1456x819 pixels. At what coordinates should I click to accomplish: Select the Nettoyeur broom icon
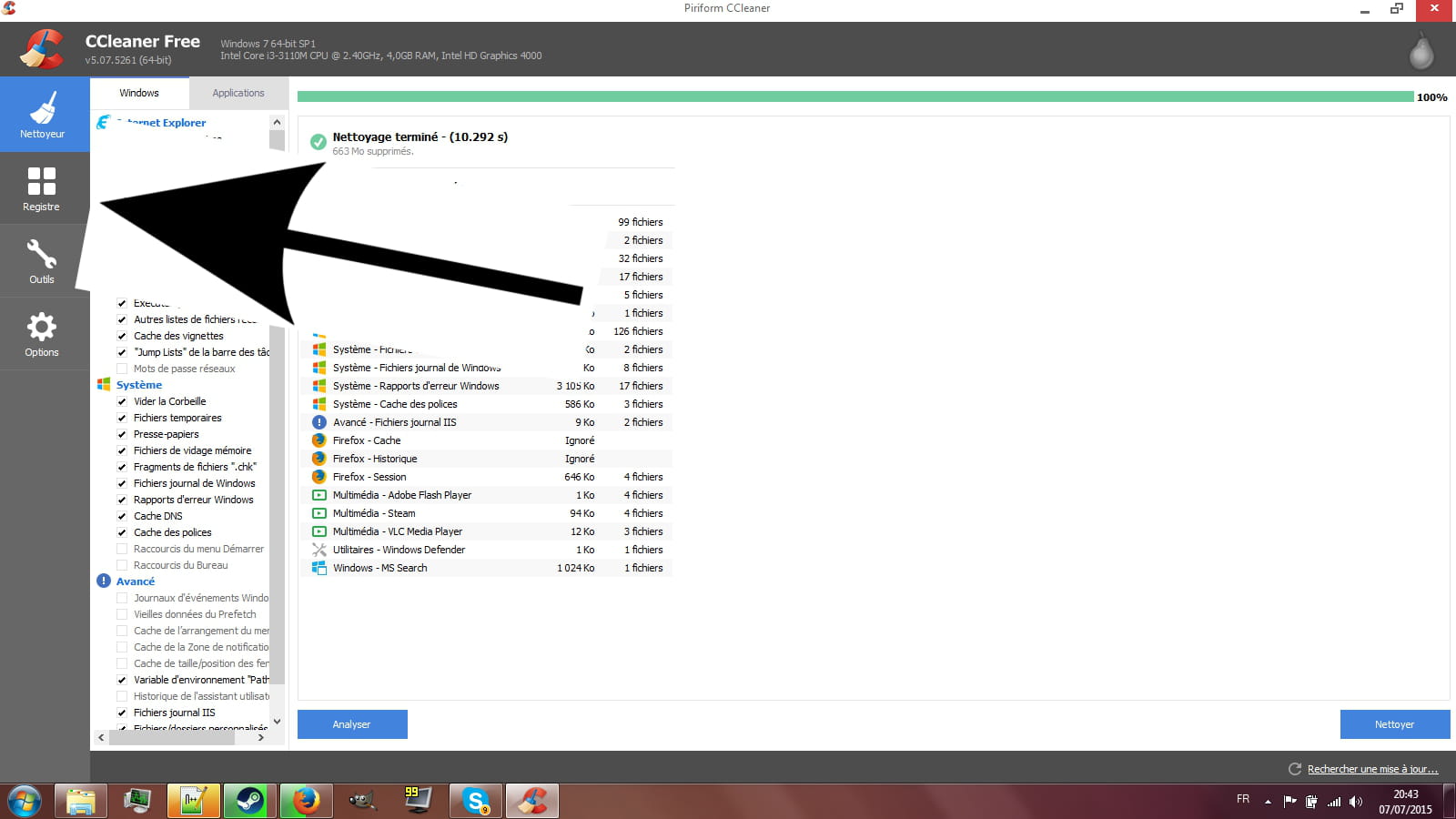click(x=42, y=115)
